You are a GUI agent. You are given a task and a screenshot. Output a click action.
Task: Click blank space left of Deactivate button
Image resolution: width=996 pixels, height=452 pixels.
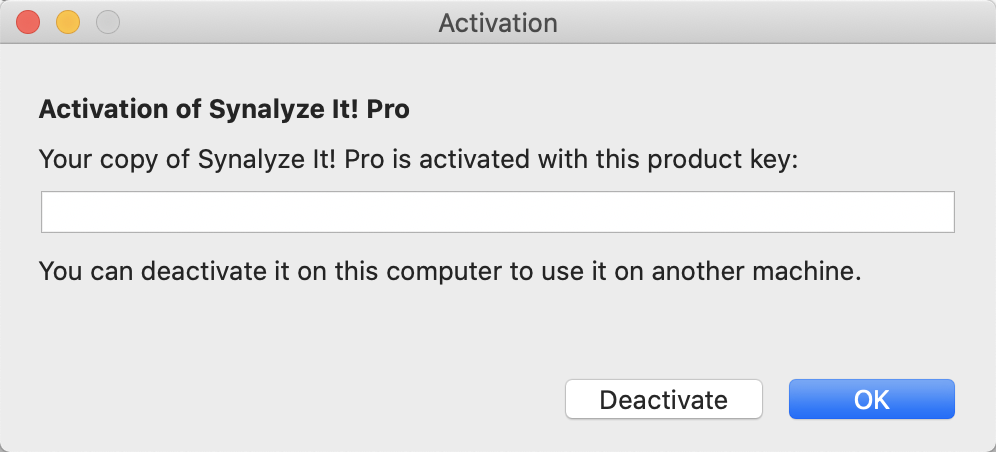[300, 400]
